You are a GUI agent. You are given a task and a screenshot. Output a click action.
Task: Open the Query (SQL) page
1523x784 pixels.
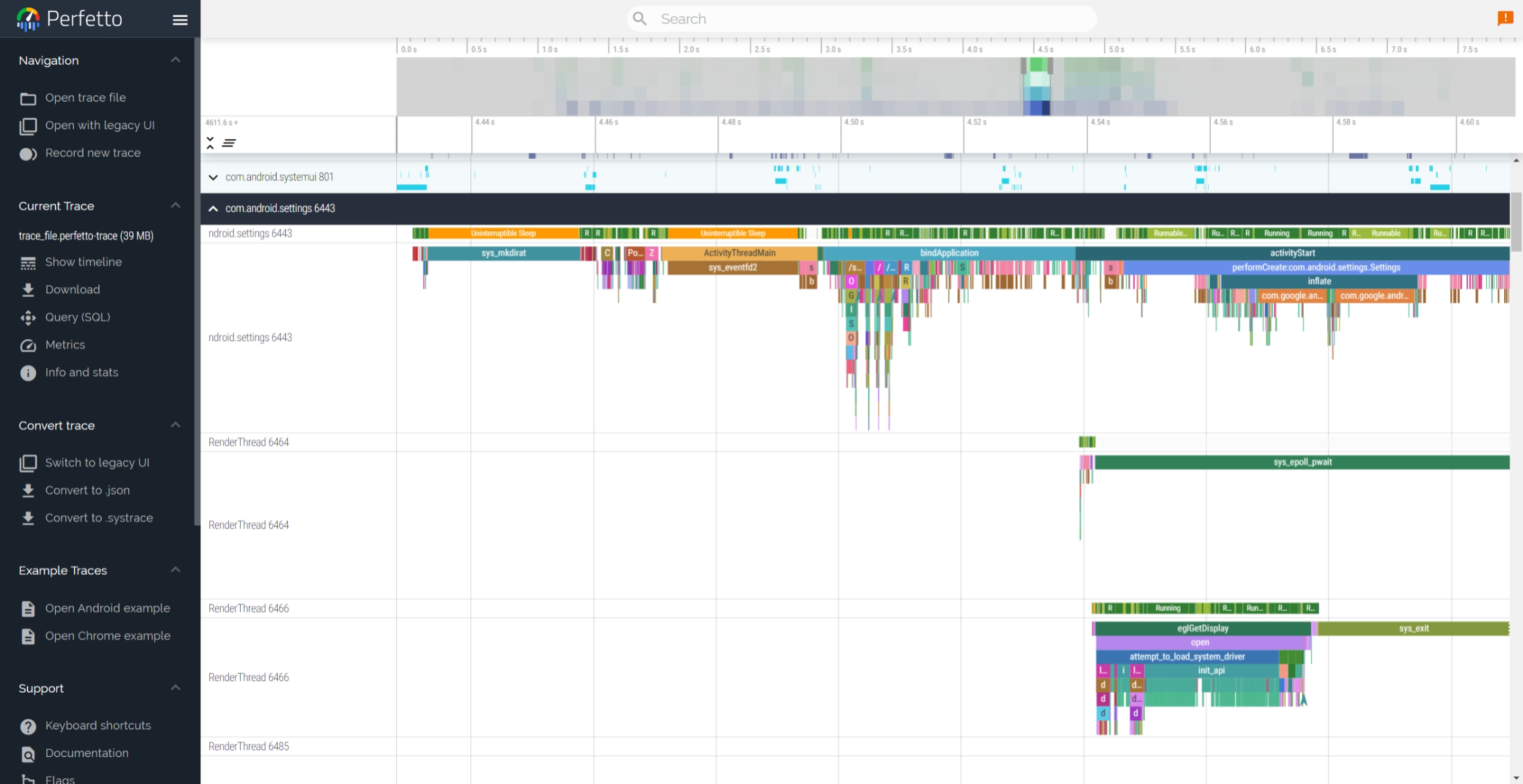pyautogui.click(x=77, y=317)
